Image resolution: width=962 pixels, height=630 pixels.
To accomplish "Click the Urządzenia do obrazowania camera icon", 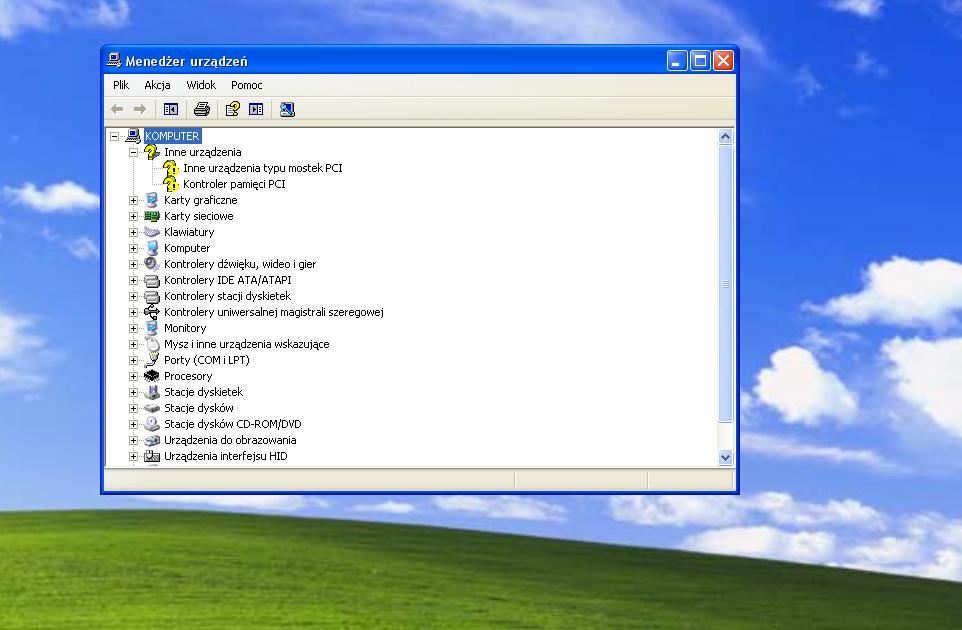I will 152,440.
